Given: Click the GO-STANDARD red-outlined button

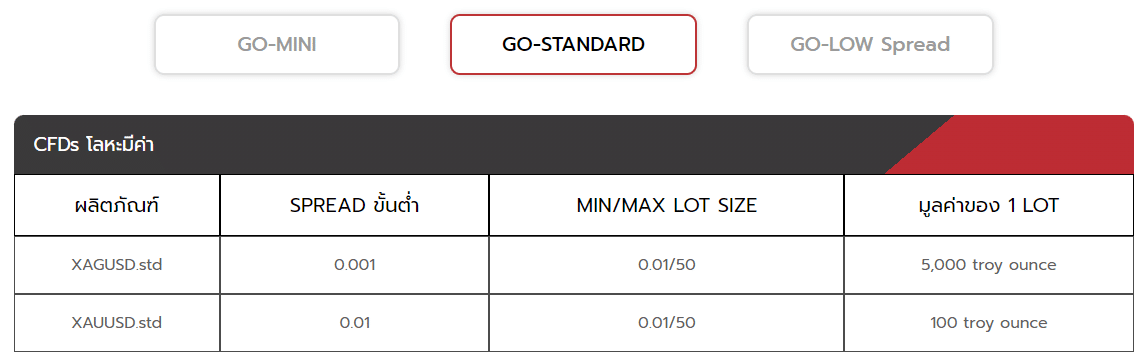Looking at the screenshot, I should 573,45.
